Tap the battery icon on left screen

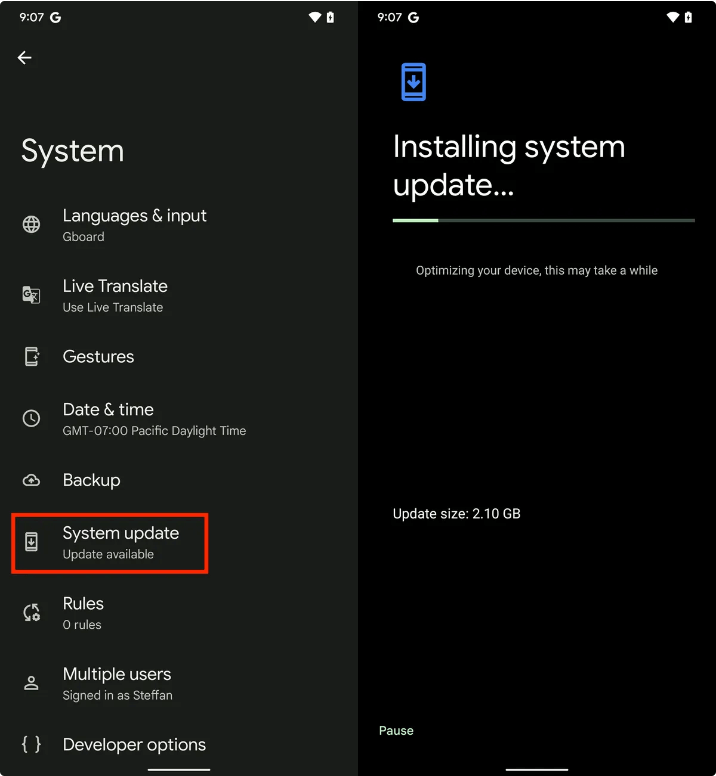pyautogui.click(x=331, y=17)
